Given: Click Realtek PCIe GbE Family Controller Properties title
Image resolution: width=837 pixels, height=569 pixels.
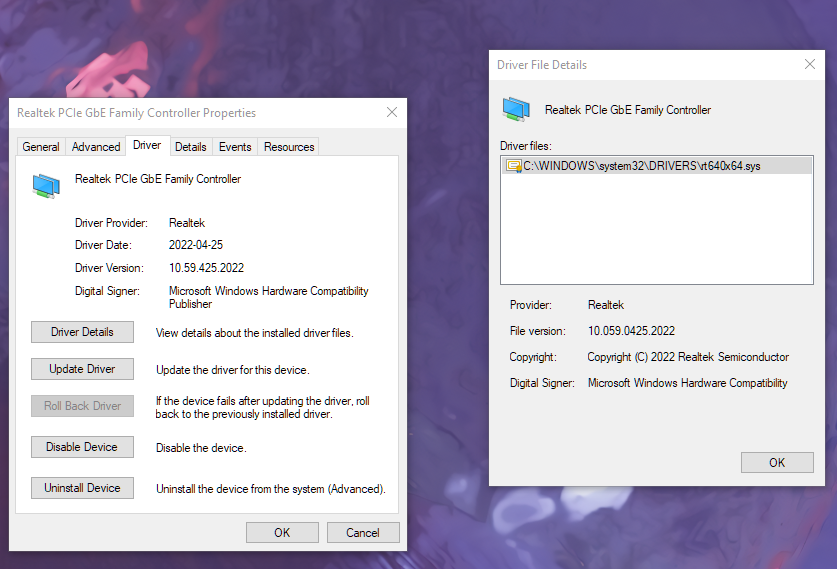Looking at the screenshot, I should pyautogui.click(x=137, y=113).
